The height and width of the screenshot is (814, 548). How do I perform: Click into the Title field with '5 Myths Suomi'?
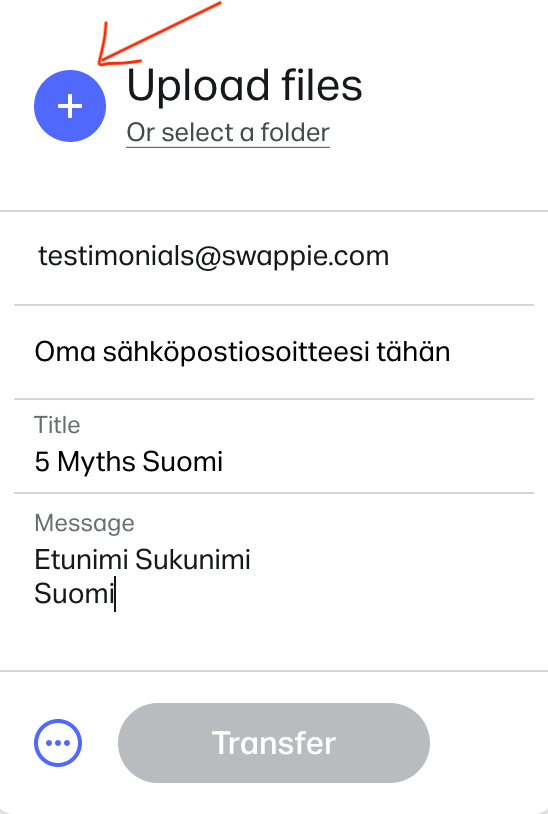pos(274,446)
